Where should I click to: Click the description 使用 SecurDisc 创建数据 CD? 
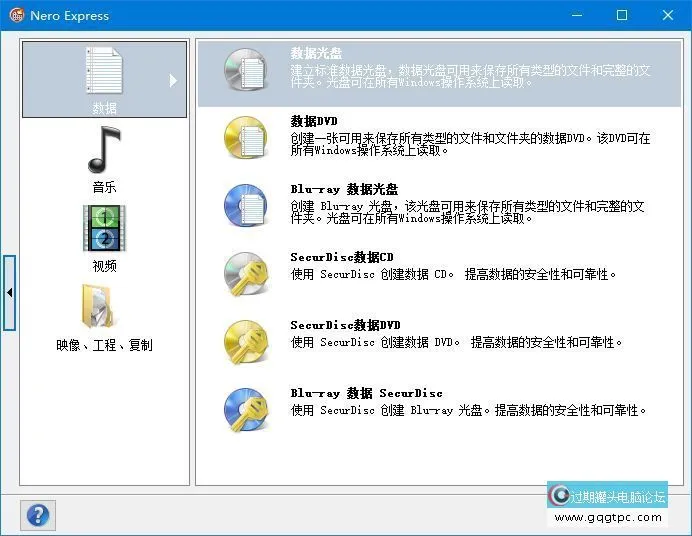tap(453, 274)
